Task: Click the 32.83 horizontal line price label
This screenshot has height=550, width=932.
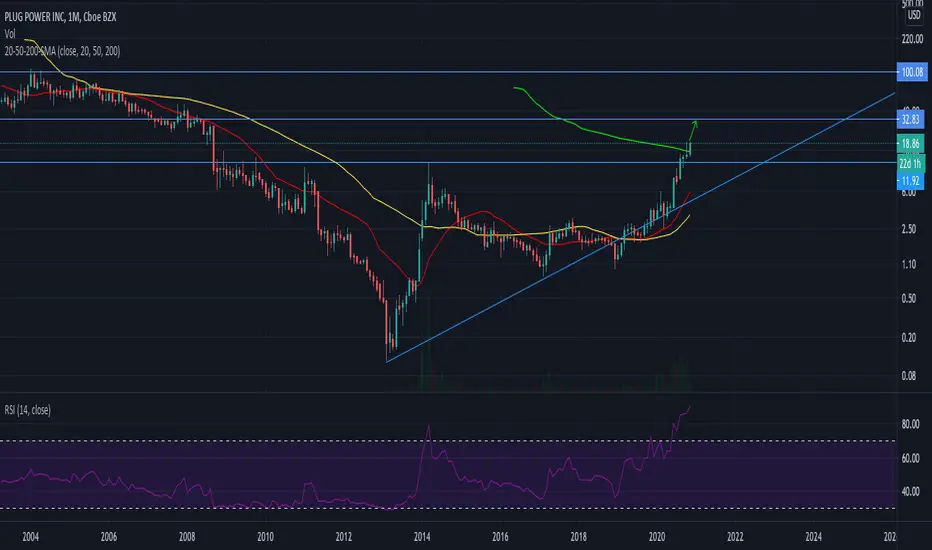Action: (910, 120)
